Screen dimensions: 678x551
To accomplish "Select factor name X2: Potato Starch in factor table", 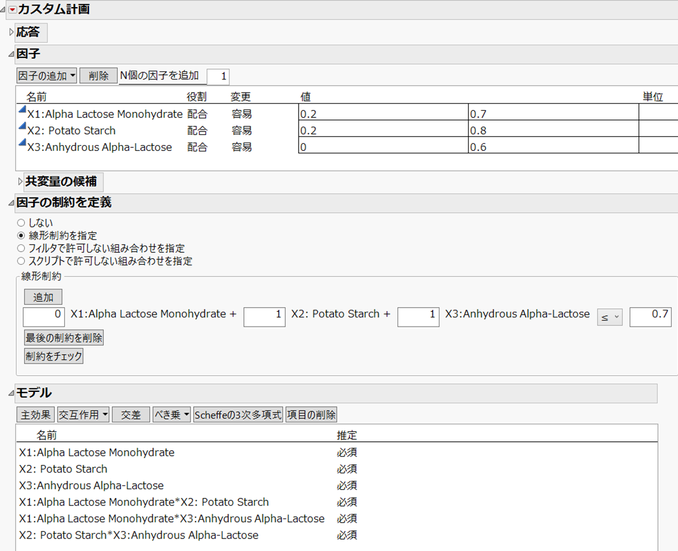I will coord(71,131).
